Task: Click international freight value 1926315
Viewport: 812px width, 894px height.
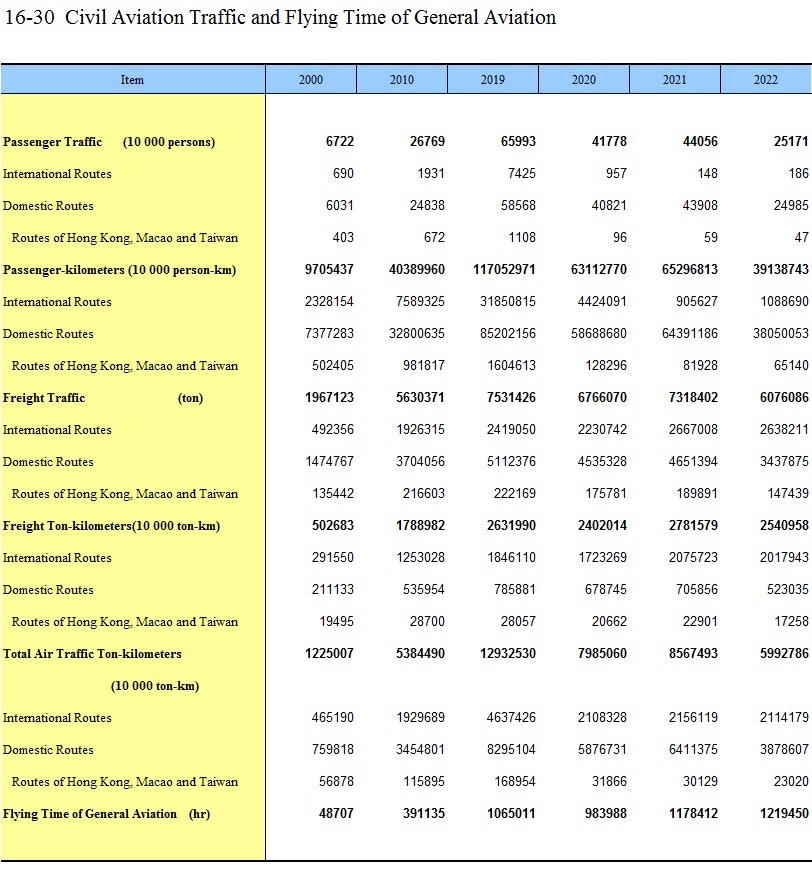Action: 420,429
